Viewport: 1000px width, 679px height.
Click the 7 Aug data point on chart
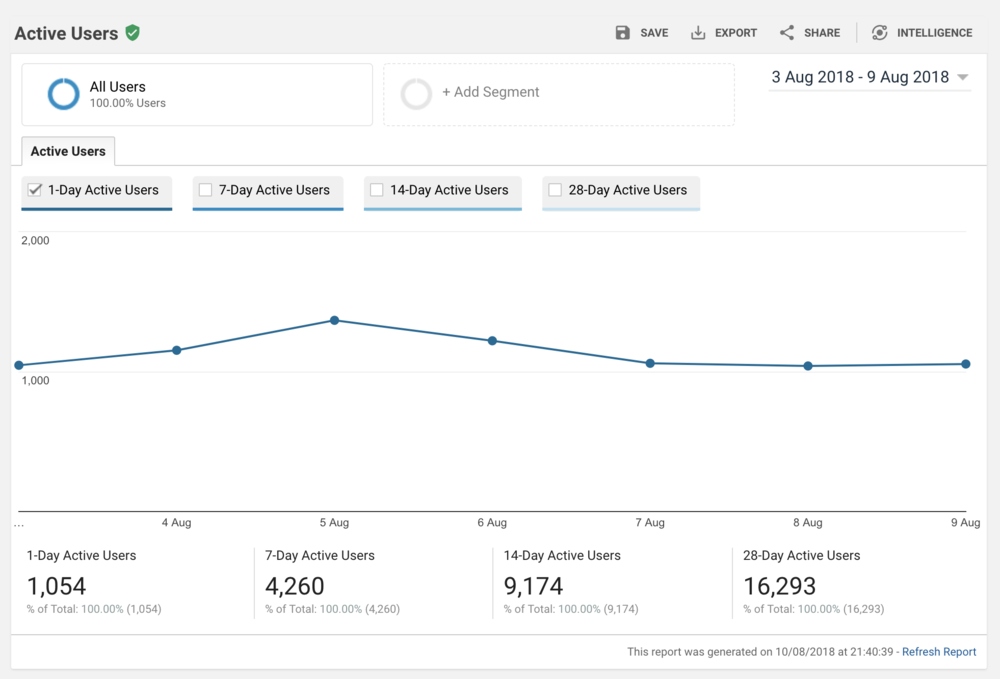(650, 363)
